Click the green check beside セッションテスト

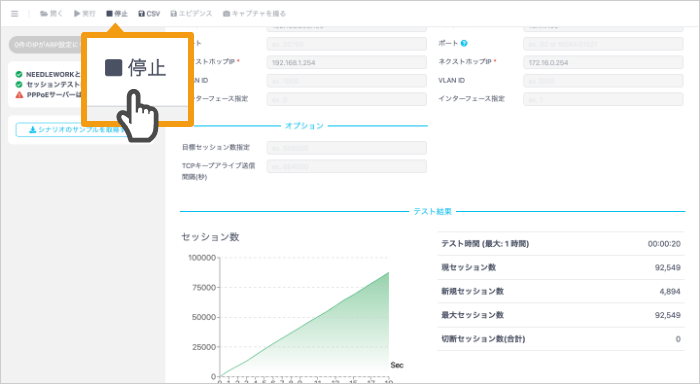pos(19,84)
